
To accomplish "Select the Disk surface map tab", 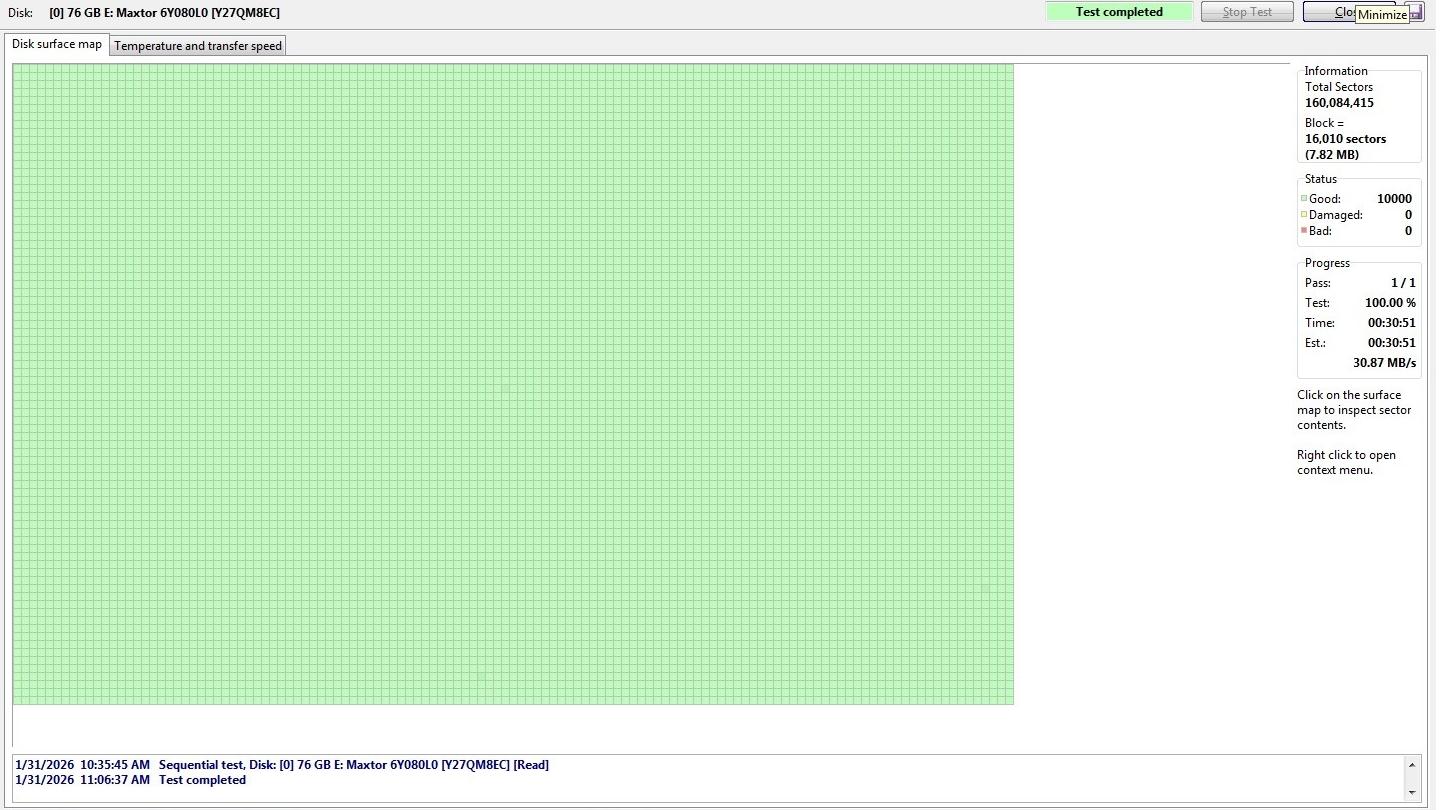I will [x=57, y=45].
